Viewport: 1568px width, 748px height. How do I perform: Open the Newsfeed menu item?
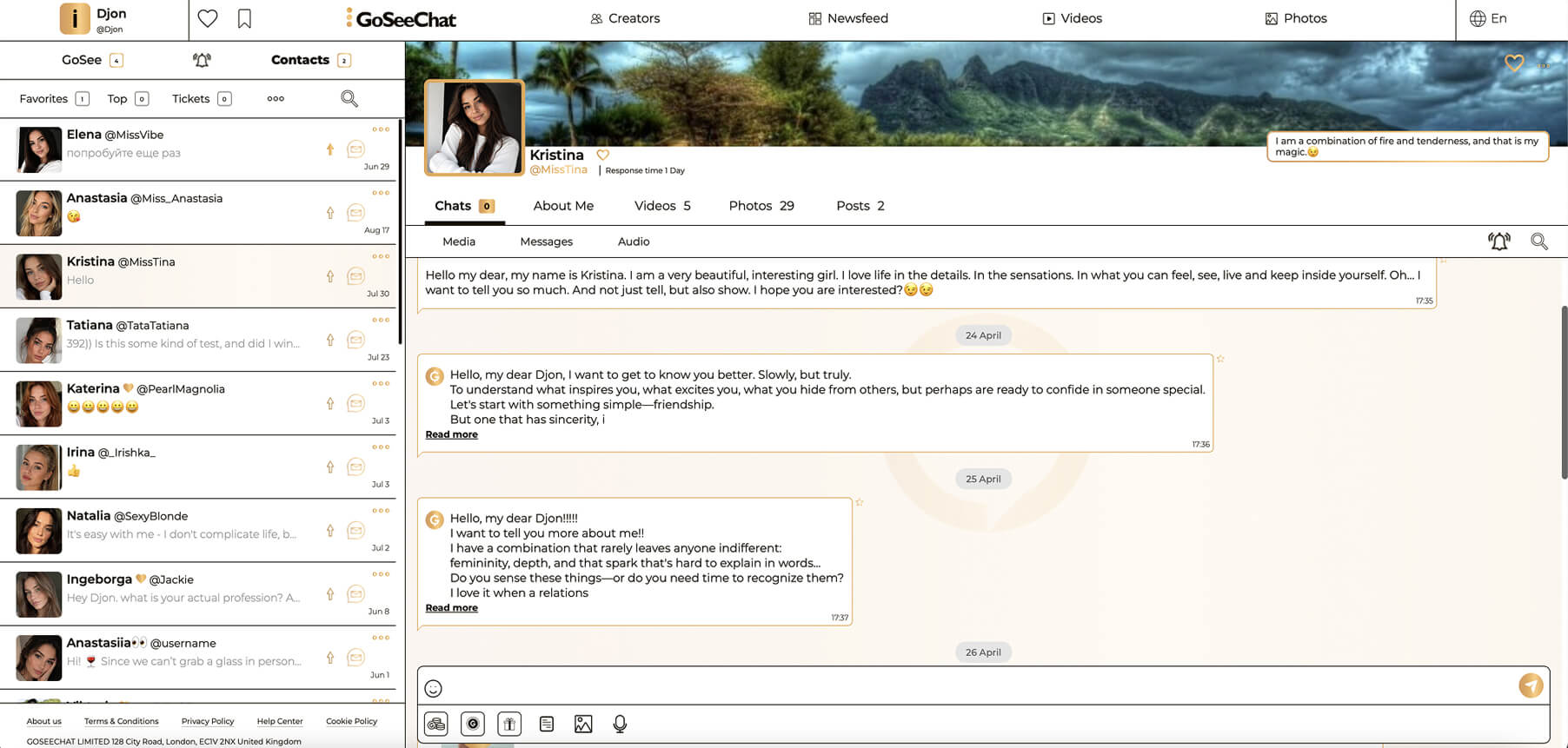point(848,18)
